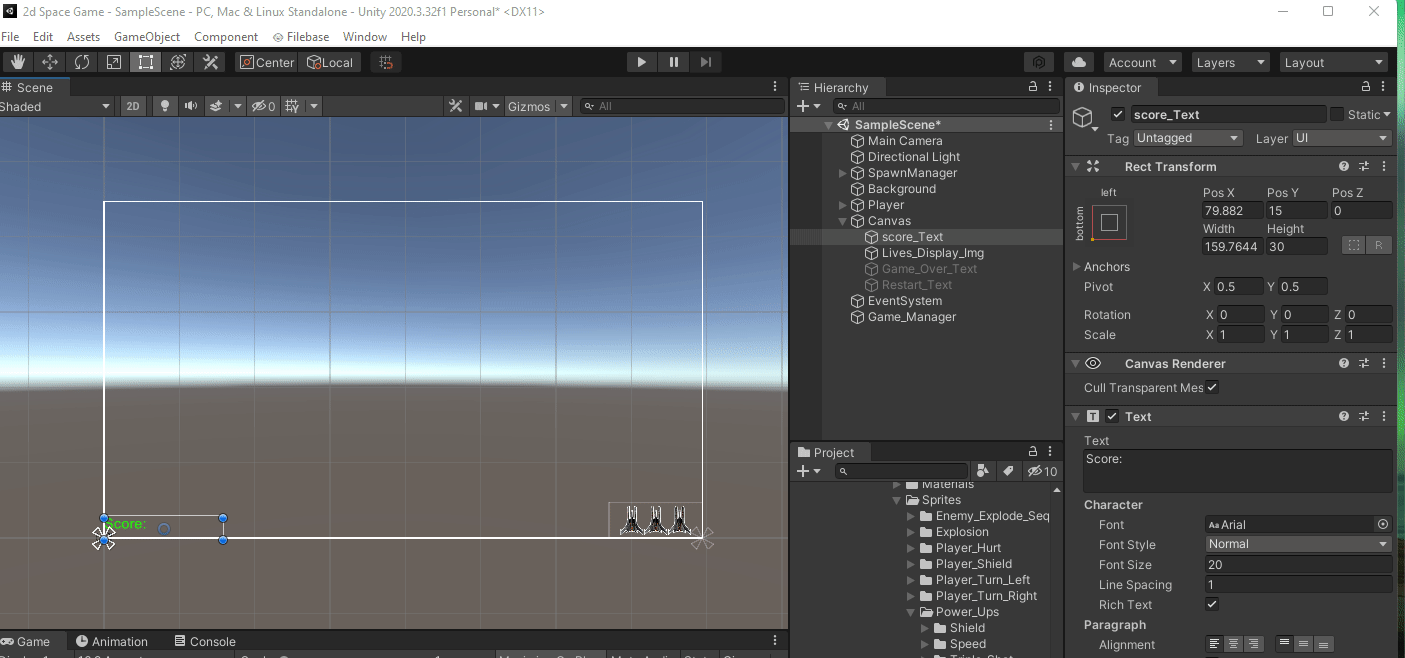Disable Rich Text on the Text component
Image resolution: width=1405 pixels, height=658 pixels.
[x=1211, y=603]
